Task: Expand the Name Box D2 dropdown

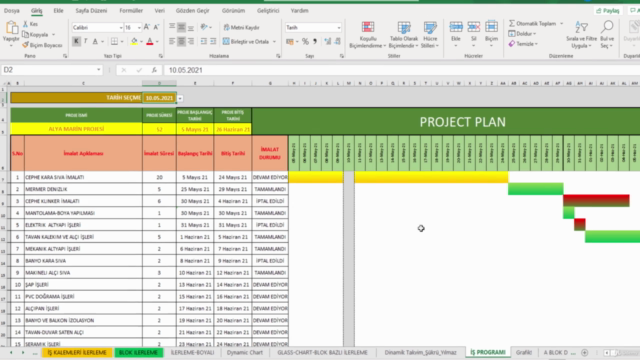Action: [x=98, y=70]
